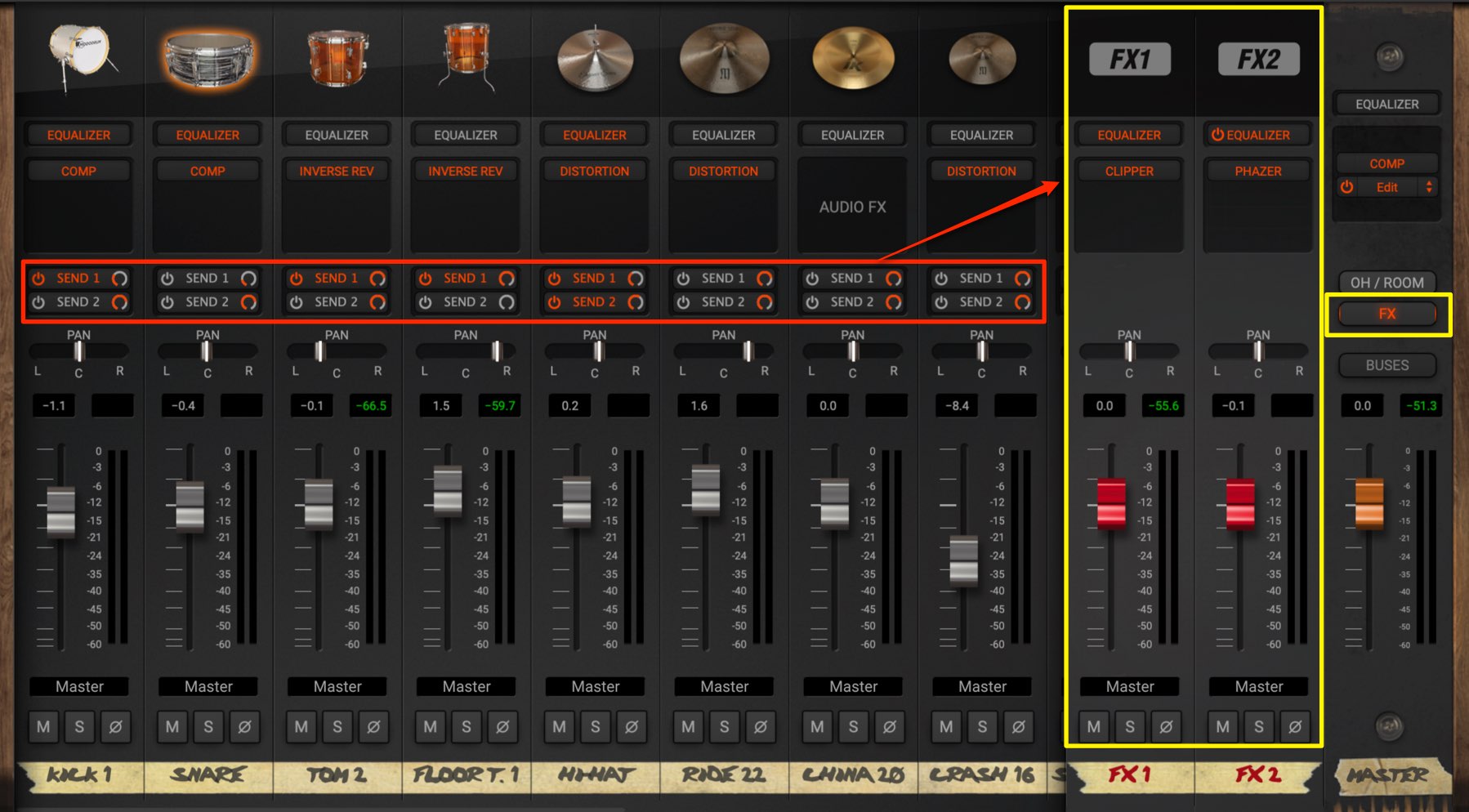
Task: Click the FX2 red volume fader
Action: pyautogui.click(x=1240, y=503)
